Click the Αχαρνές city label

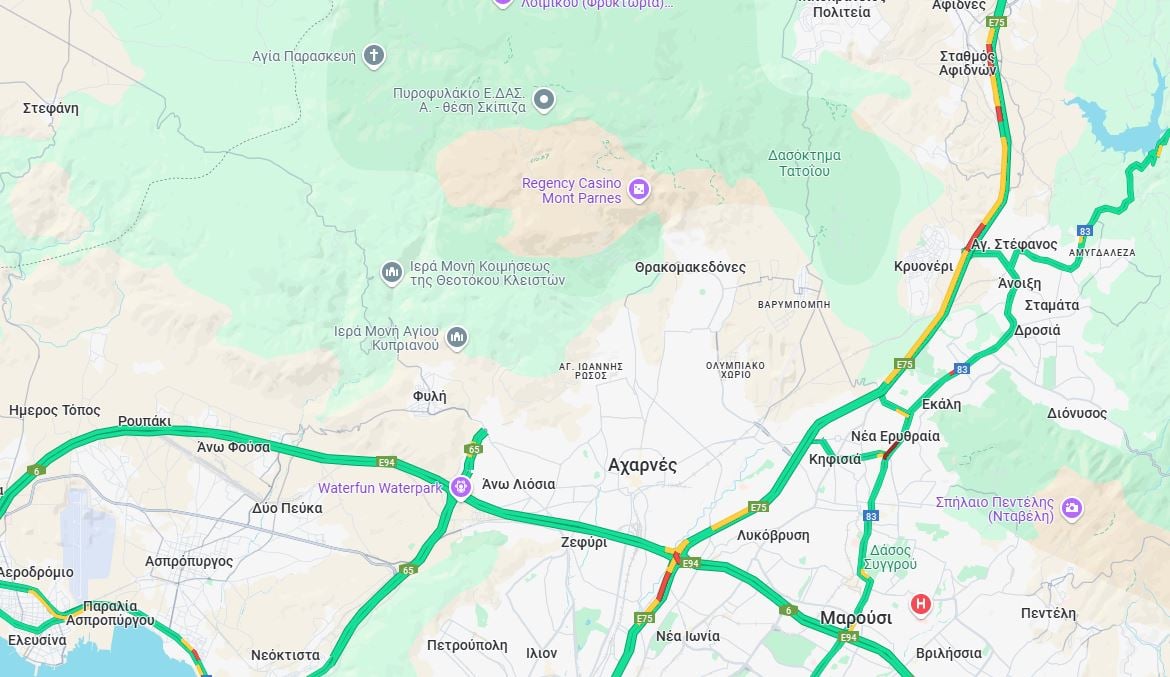pos(642,465)
